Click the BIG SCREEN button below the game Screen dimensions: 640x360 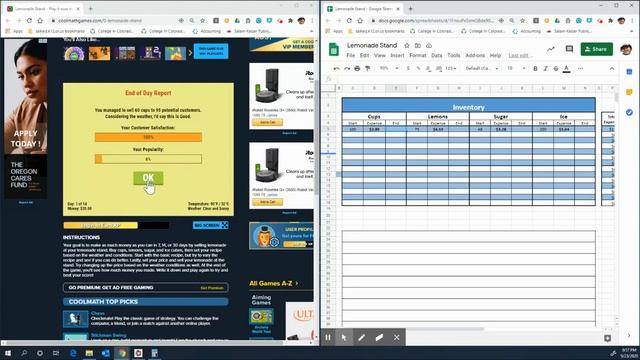[211, 225]
